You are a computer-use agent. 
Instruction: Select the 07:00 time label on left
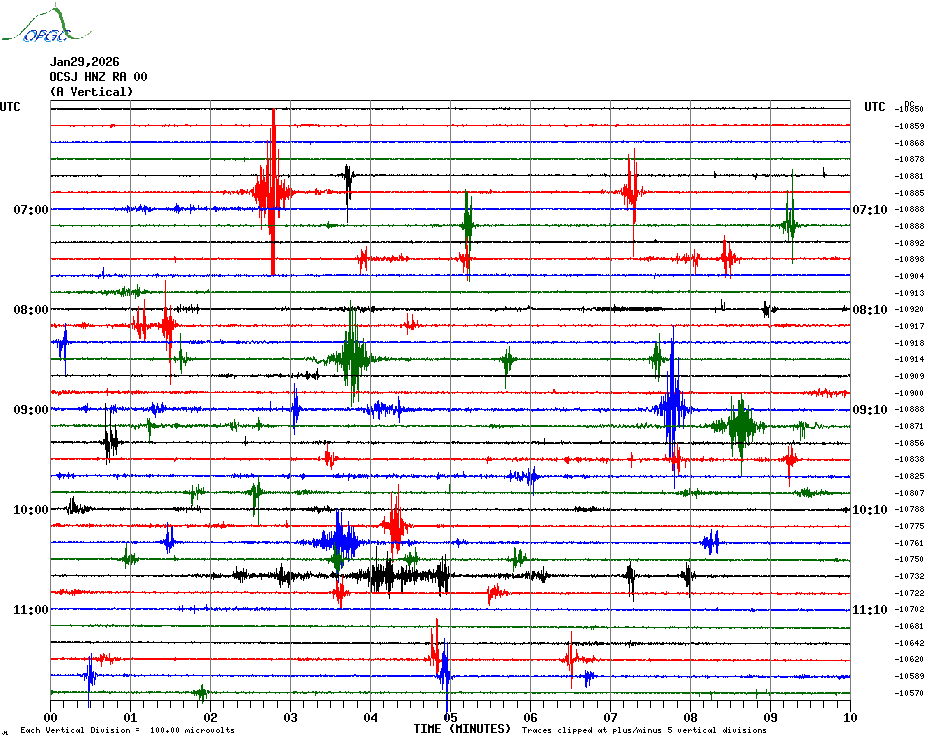[31, 210]
